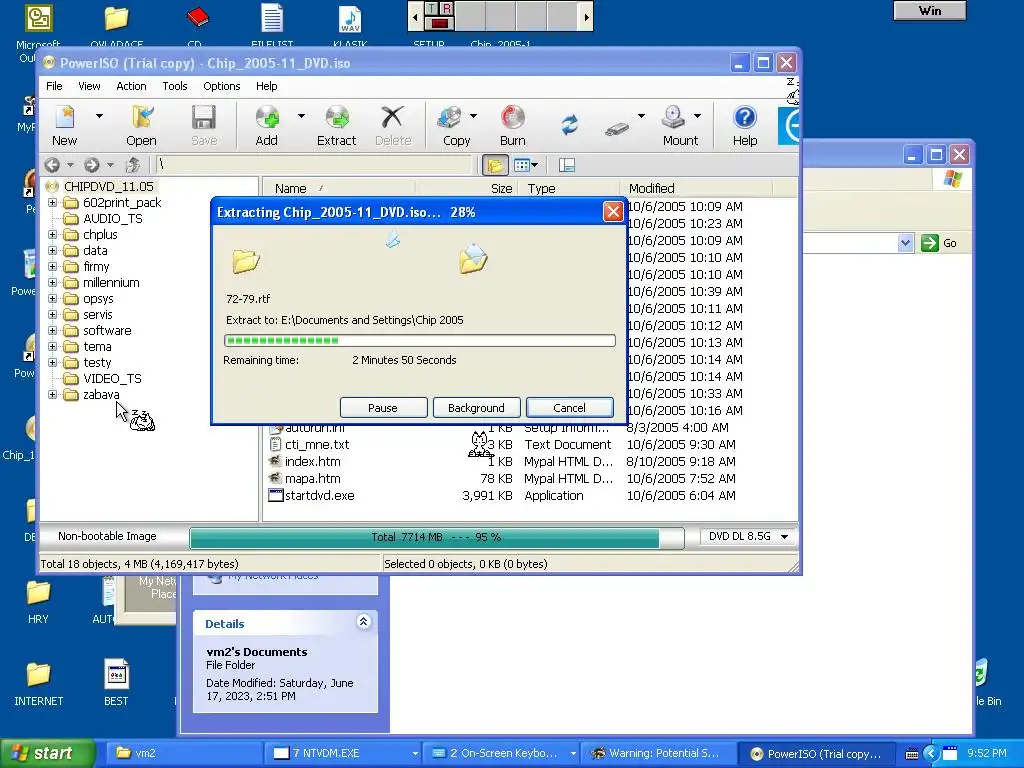Select the VIDEO_TS folder in tree
The width and height of the screenshot is (1024, 768).
(x=112, y=379)
